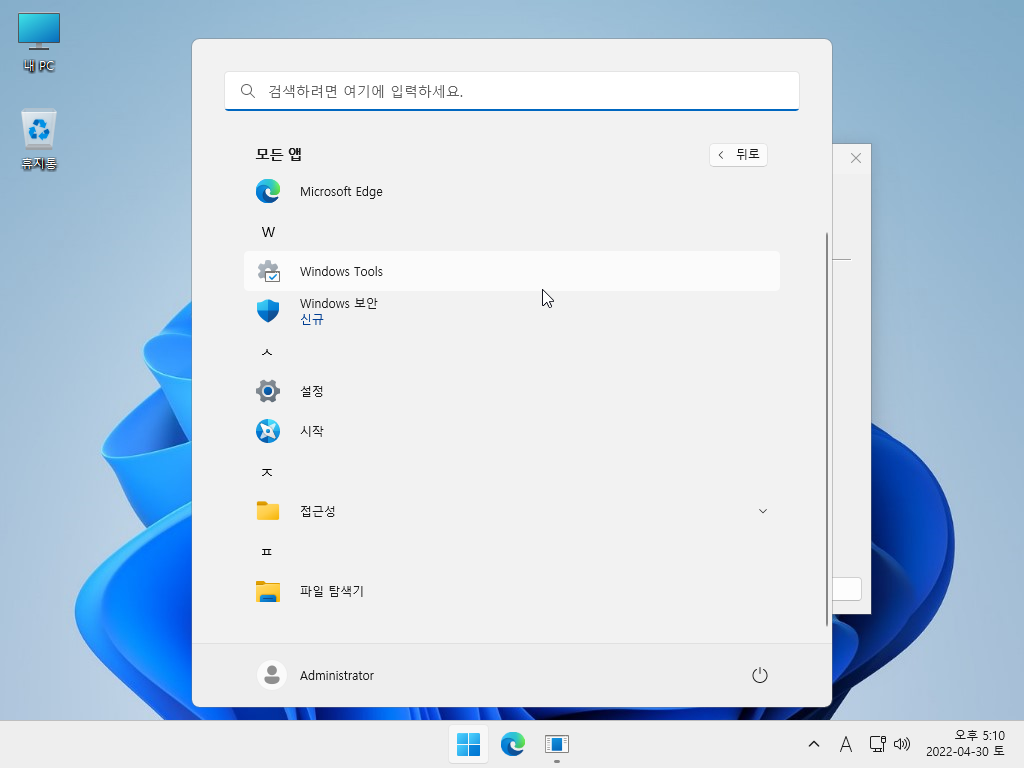1024x768 pixels.
Task: Jump to the ㅅ letter header
Action: pos(267,352)
